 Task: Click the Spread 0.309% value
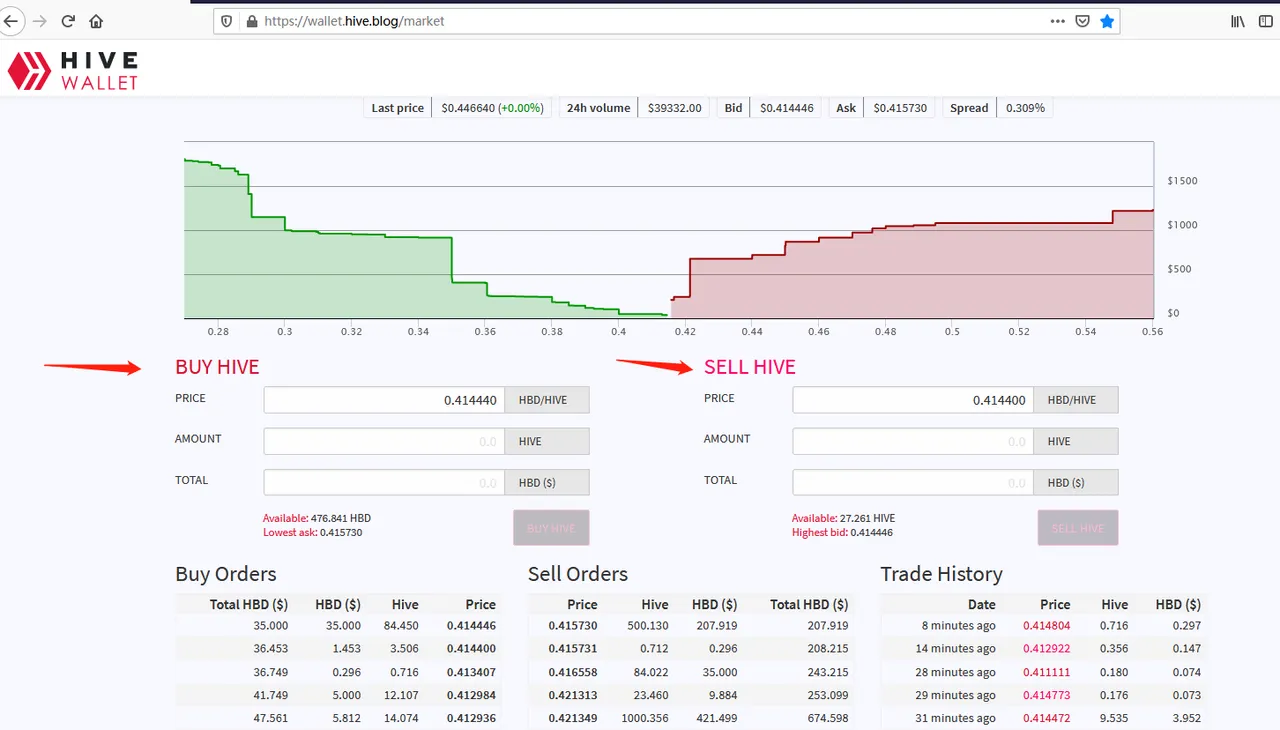[1025, 108]
